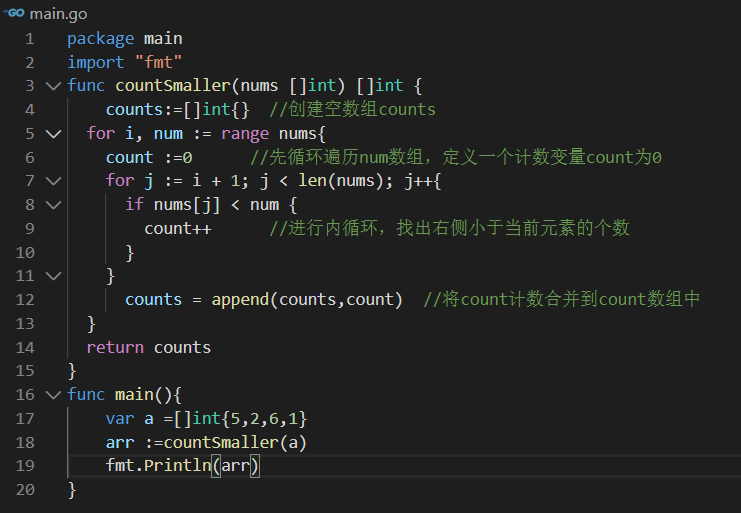Click 'nums[j]' in the if condition
This screenshot has width=741, height=513.
pyautogui.click(x=187, y=205)
